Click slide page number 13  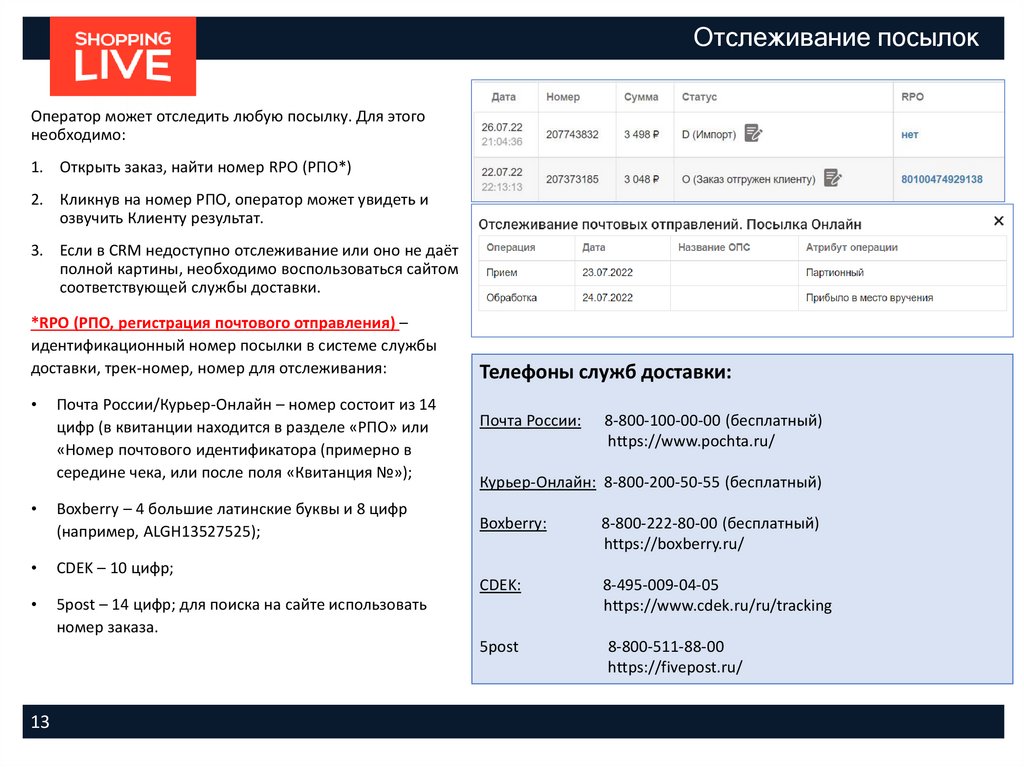(40, 721)
